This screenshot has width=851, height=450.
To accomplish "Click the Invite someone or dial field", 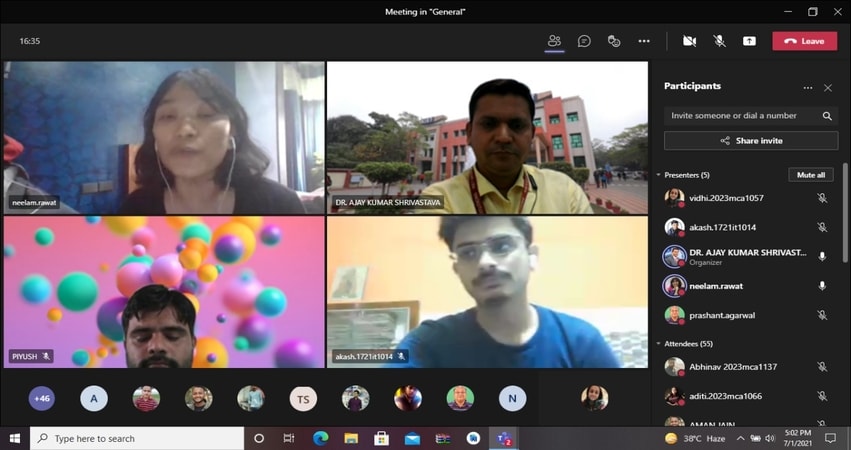I will coord(740,116).
